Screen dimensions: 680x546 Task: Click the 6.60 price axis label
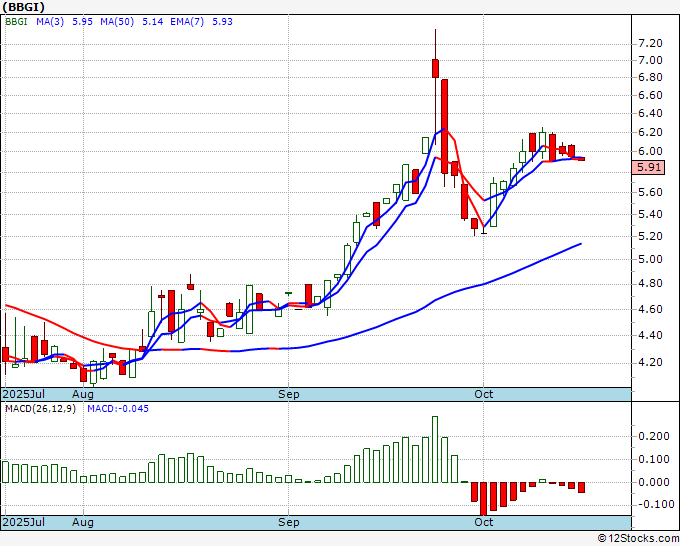[x=651, y=95]
